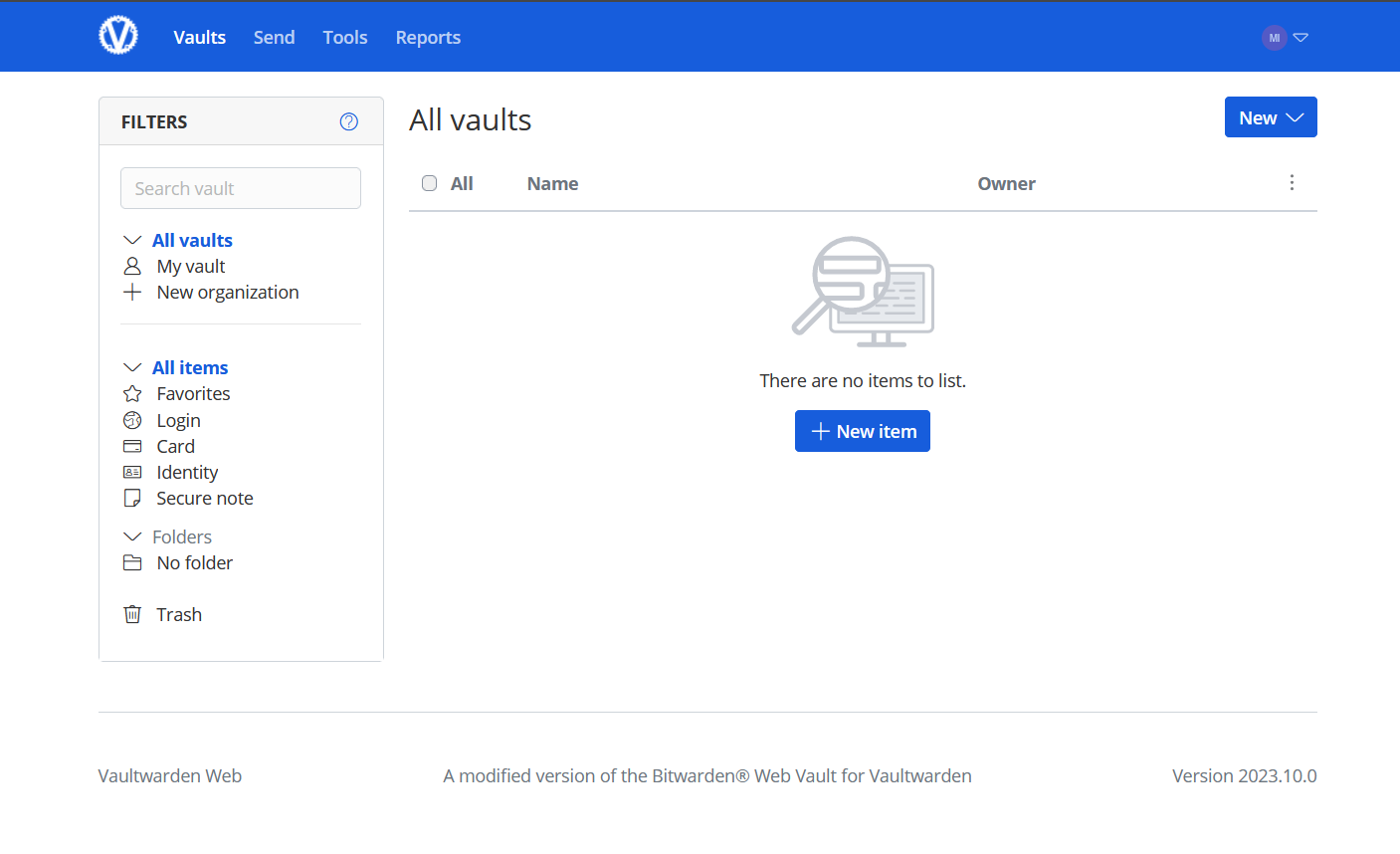Open the account avatar menu
Screen dimensions: 1400x854
pos(1274,37)
